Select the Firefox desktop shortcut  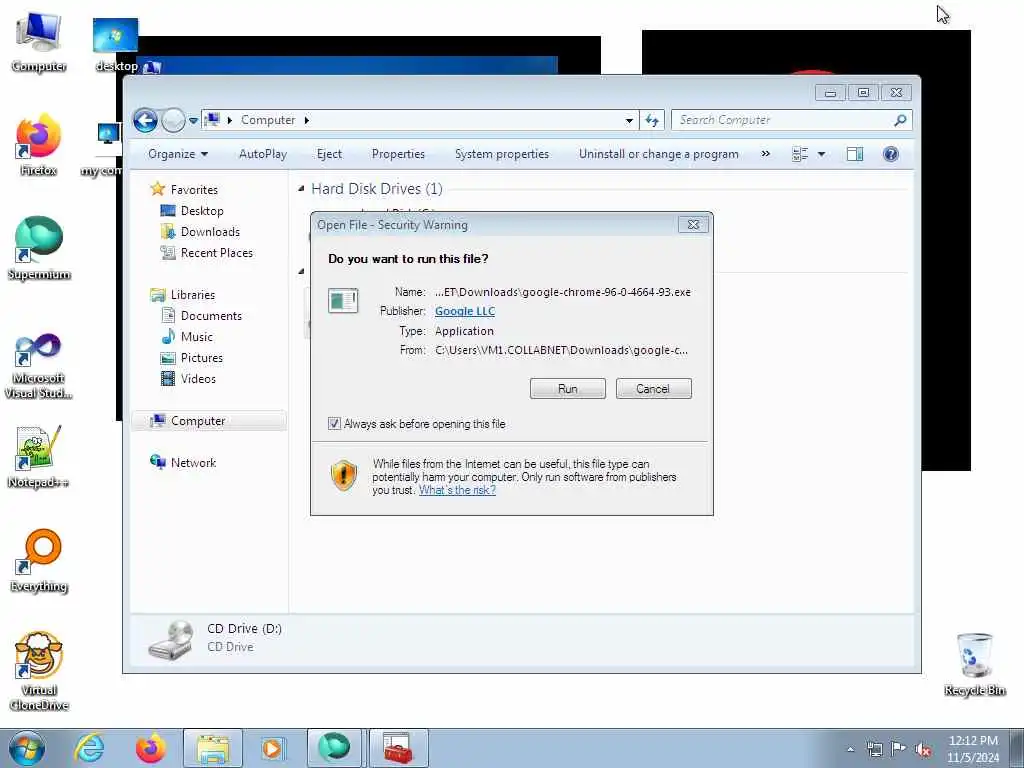click(39, 146)
